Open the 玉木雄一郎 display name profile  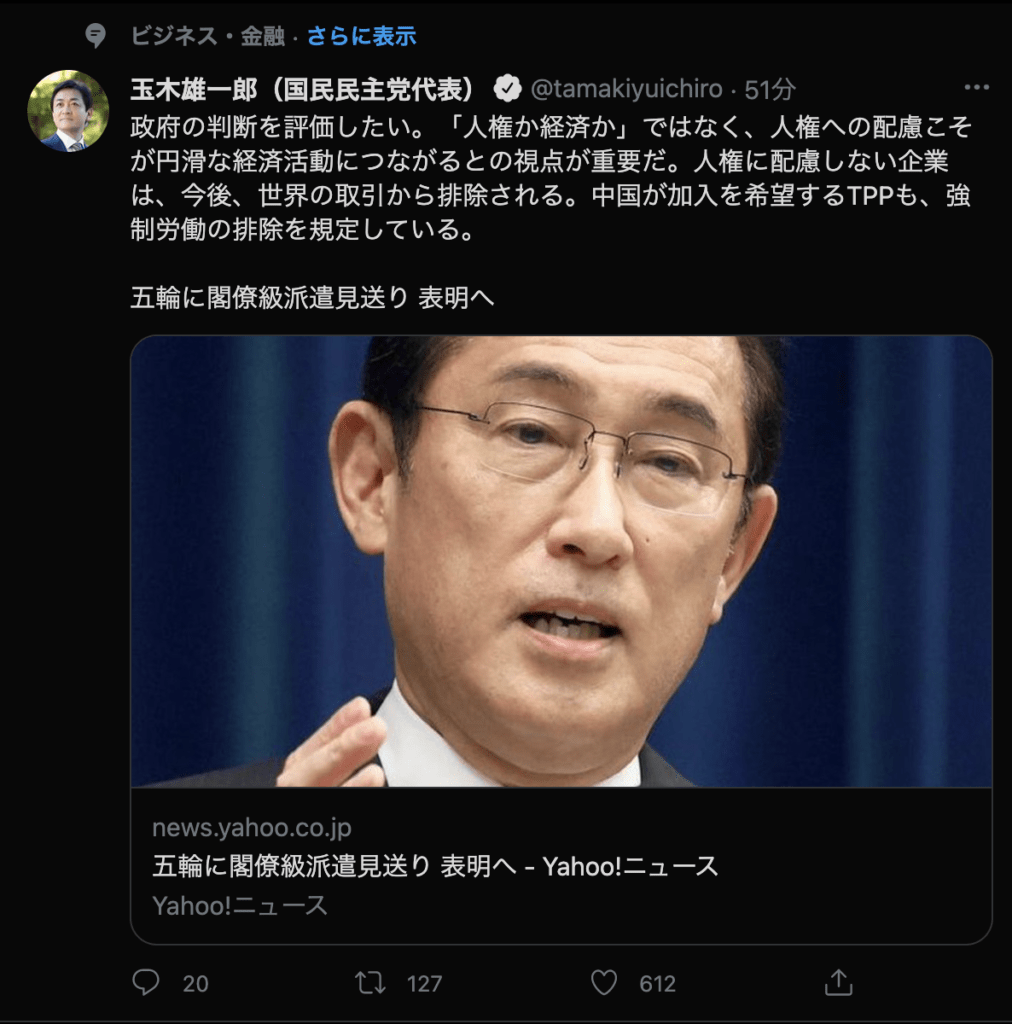click(302, 89)
